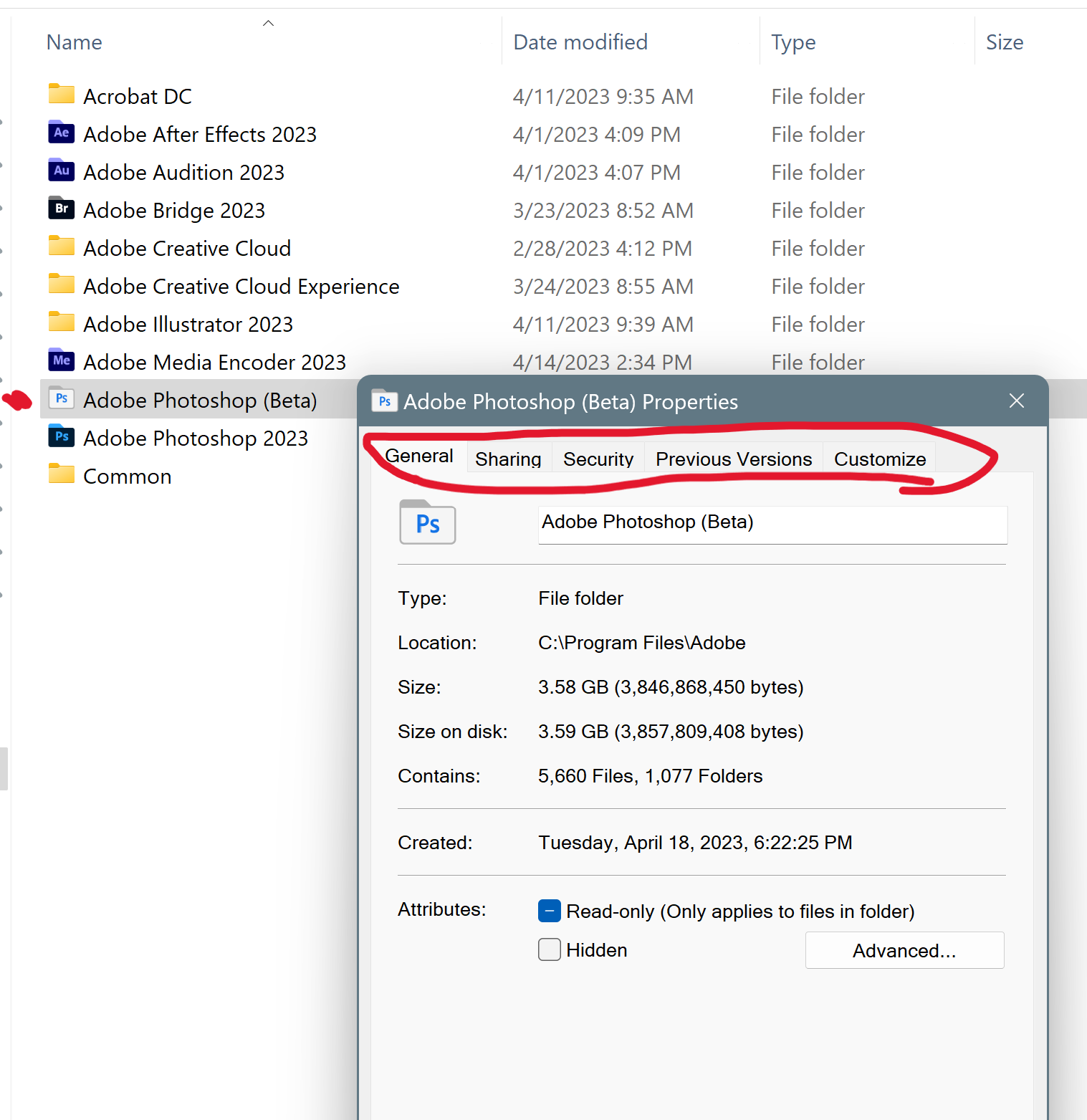This screenshot has width=1087, height=1120.
Task: Click File folder type in Acrobat DC row
Action: tap(818, 96)
